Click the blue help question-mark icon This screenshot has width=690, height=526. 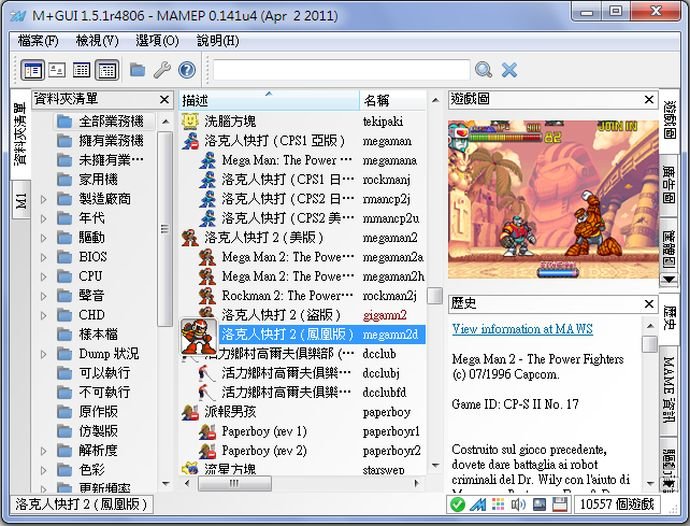pyautogui.click(x=187, y=70)
